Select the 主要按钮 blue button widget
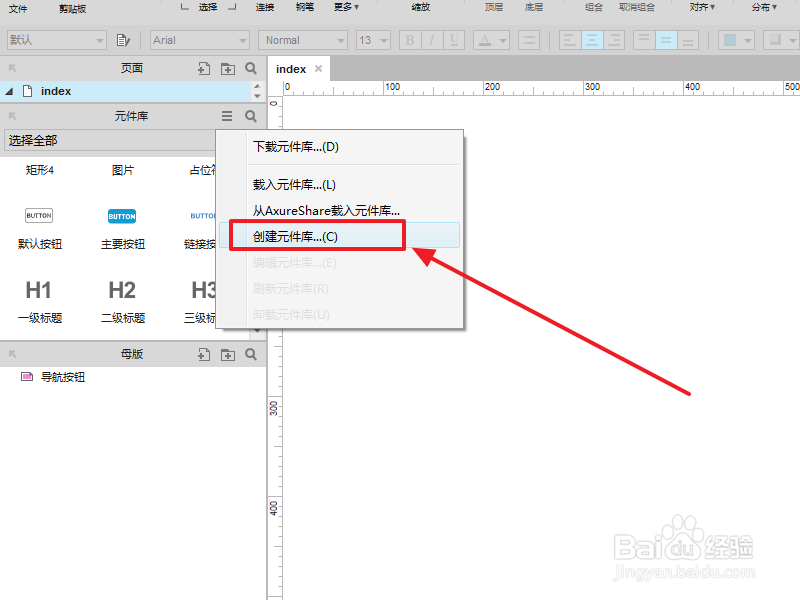The width and height of the screenshot is (800, 600). (x=122, y=216)
